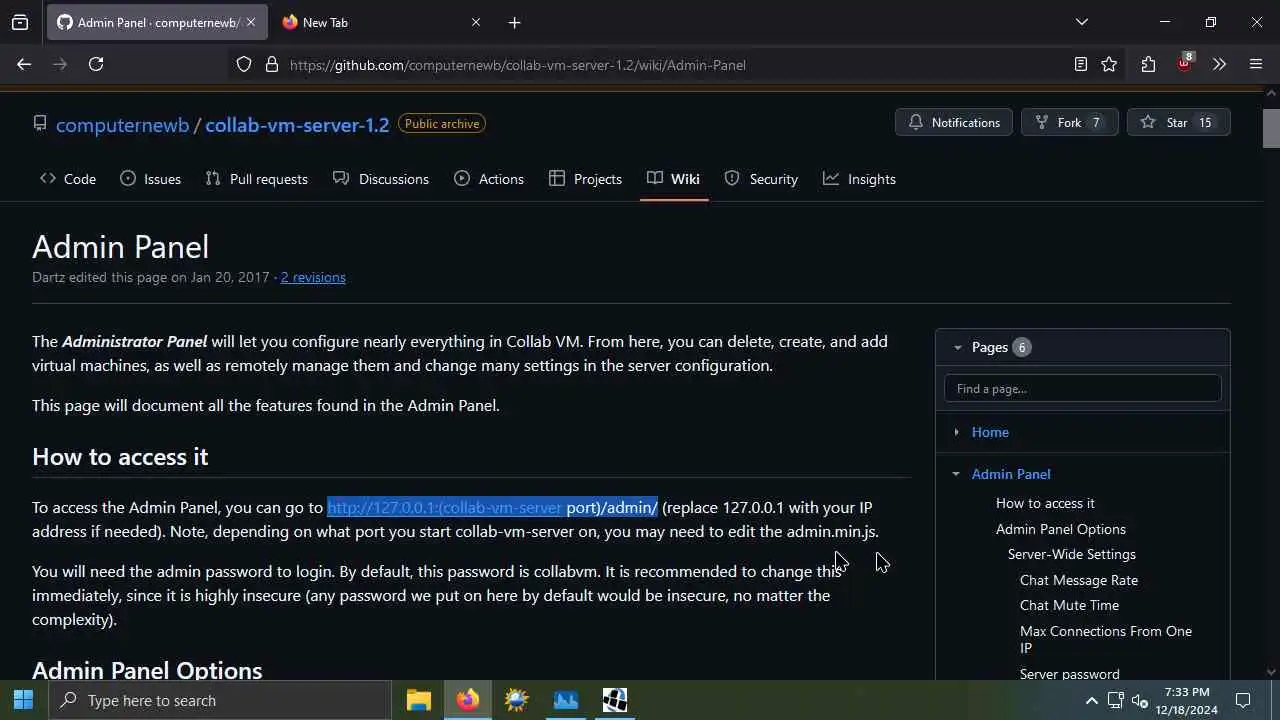
Task: Open the Actions tab
Action: pyautogui.click(x=489, y=179)
